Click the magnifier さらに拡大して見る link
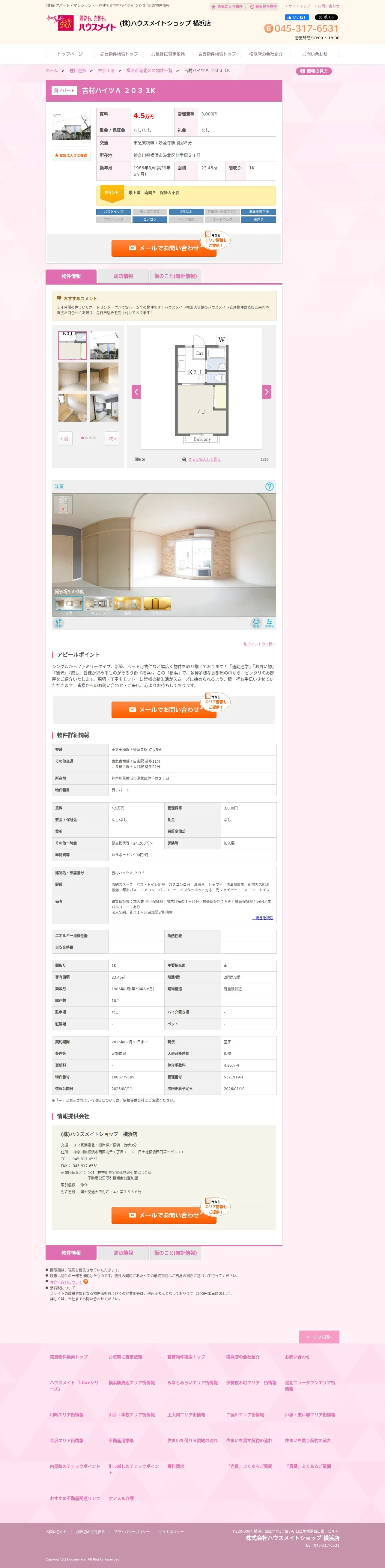The image size is (385, 1568). (x=201, y=460)
